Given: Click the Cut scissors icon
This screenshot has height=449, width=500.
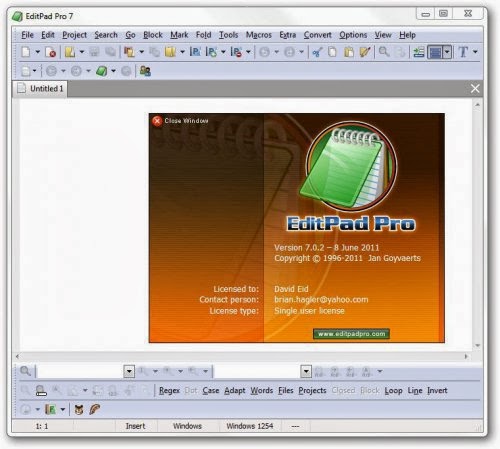Looking at the screenshot, I should [x=317, y=52].
